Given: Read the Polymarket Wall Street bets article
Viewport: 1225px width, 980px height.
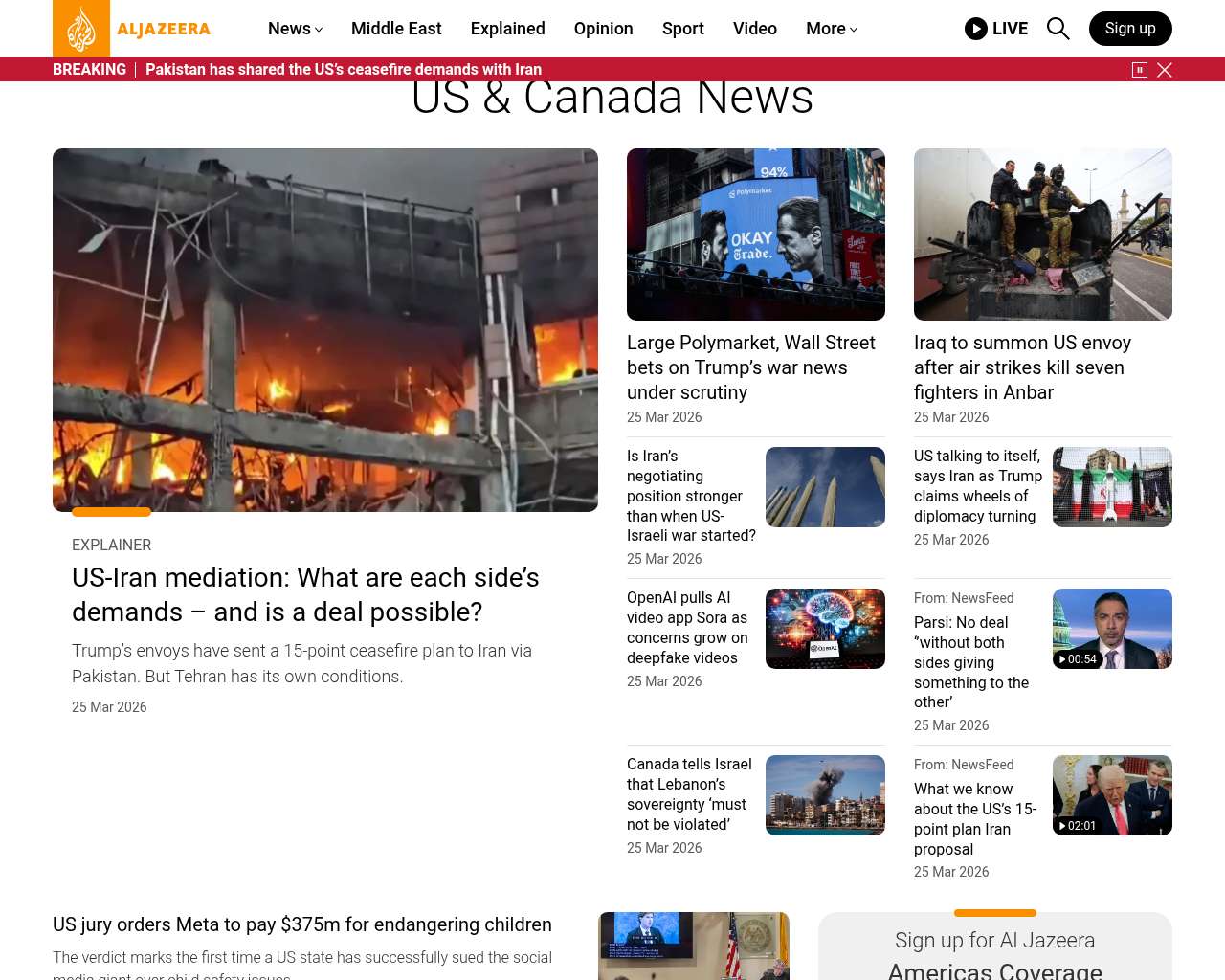Looking at the screenshot, I should click(x=751, y=367).
